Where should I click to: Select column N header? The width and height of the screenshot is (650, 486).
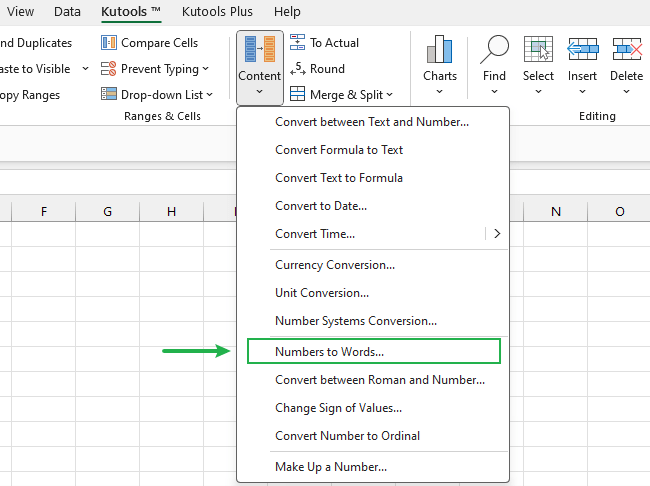pyautogui.click(x=556, y=211)
